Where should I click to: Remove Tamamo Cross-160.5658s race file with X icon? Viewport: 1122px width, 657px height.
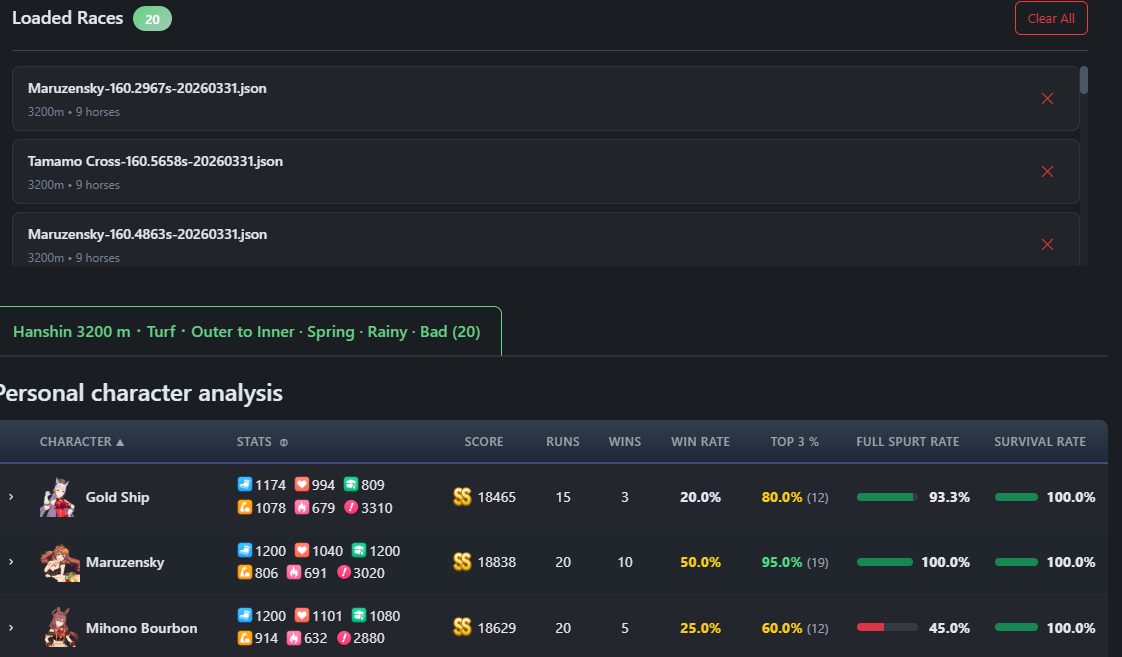[x=1047, y=172]
